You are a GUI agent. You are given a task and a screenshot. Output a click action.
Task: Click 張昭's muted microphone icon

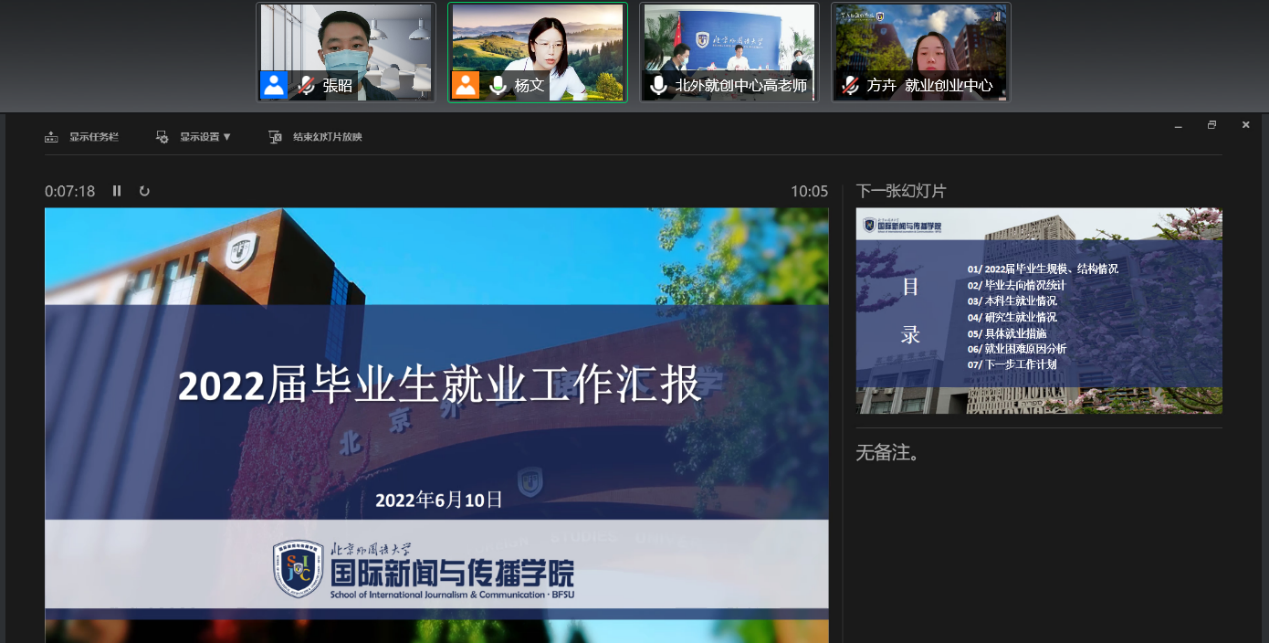coord(306,86)
